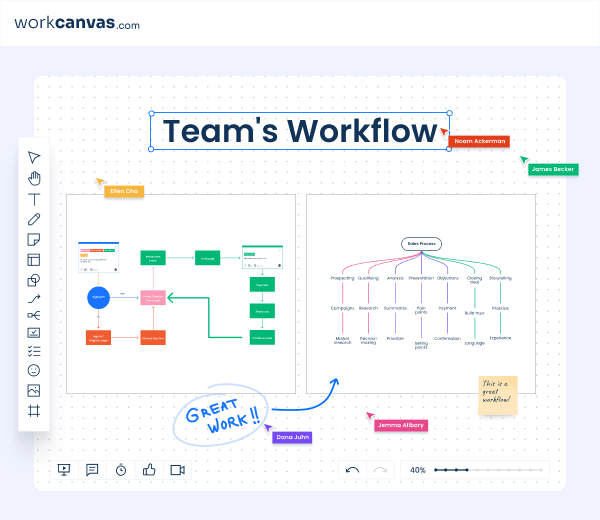Select the task card above the blue circle
Screen dimensions: 600x520
(x=98, y=257)
